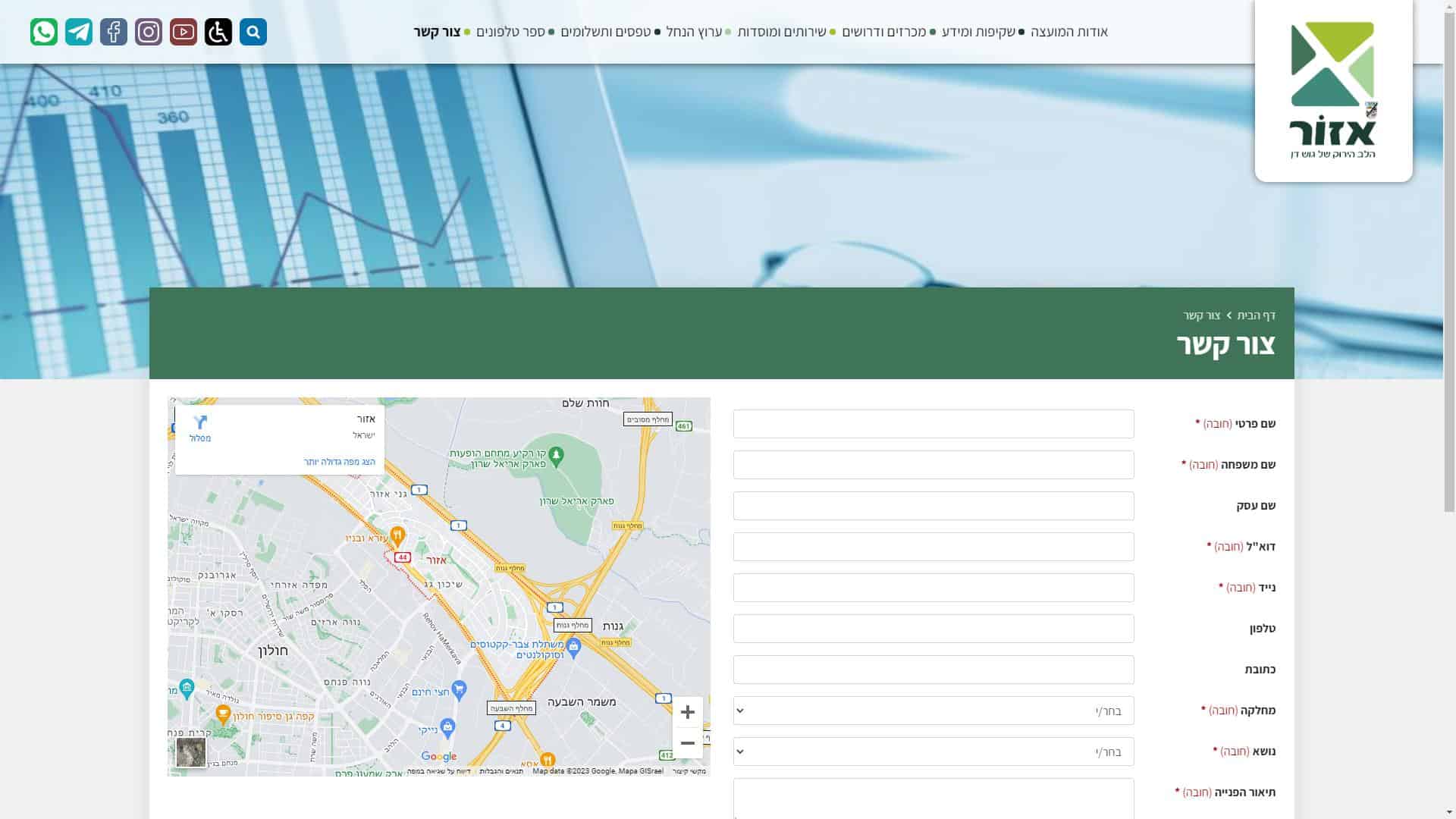Click the עזרא ובניו restaurant pin
This screenshot has width=1456, height=819.
click(x=397, y=538)
